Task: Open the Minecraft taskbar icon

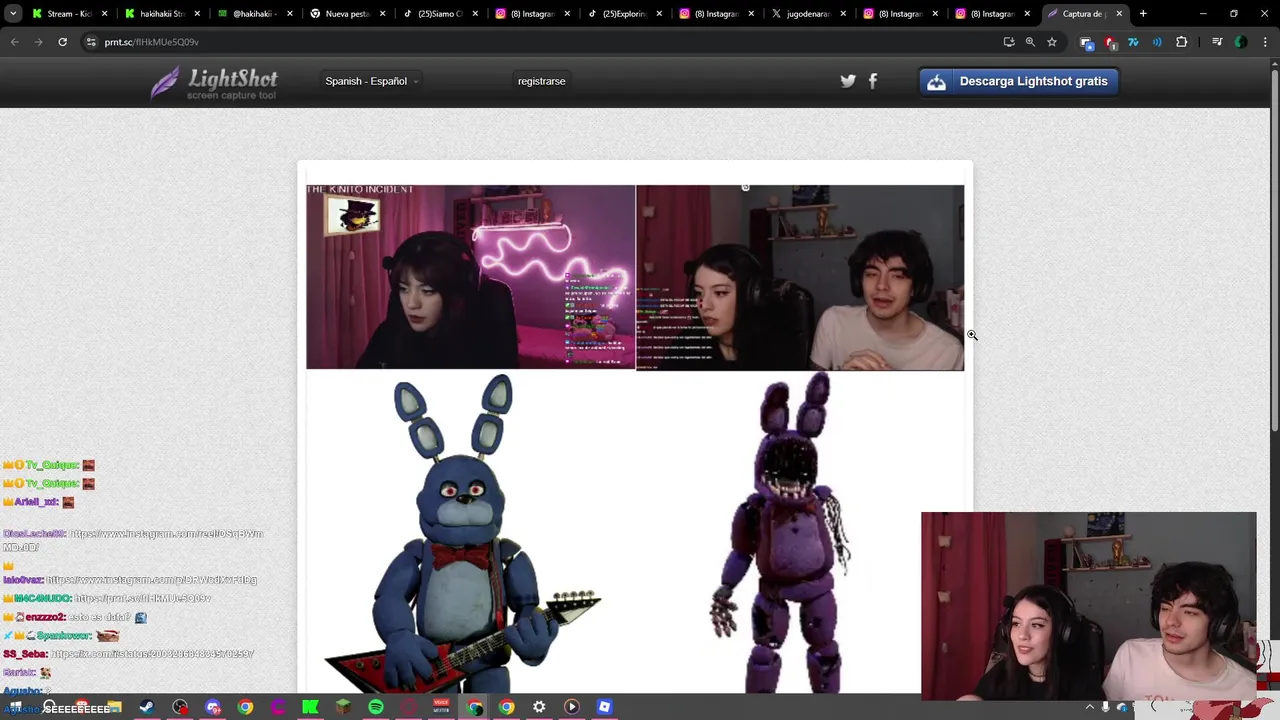Action: [x=343, y=707]
